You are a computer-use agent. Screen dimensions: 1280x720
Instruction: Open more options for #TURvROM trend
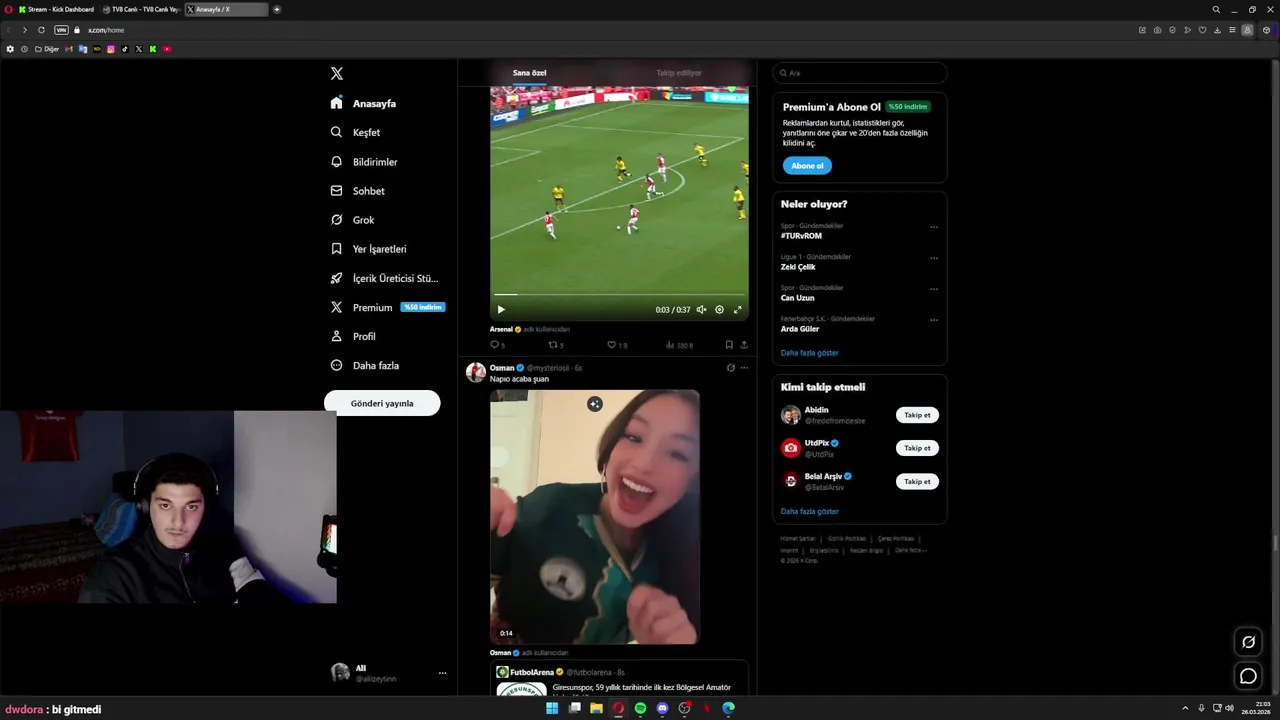pyautogui.click(x=934, y=227)
